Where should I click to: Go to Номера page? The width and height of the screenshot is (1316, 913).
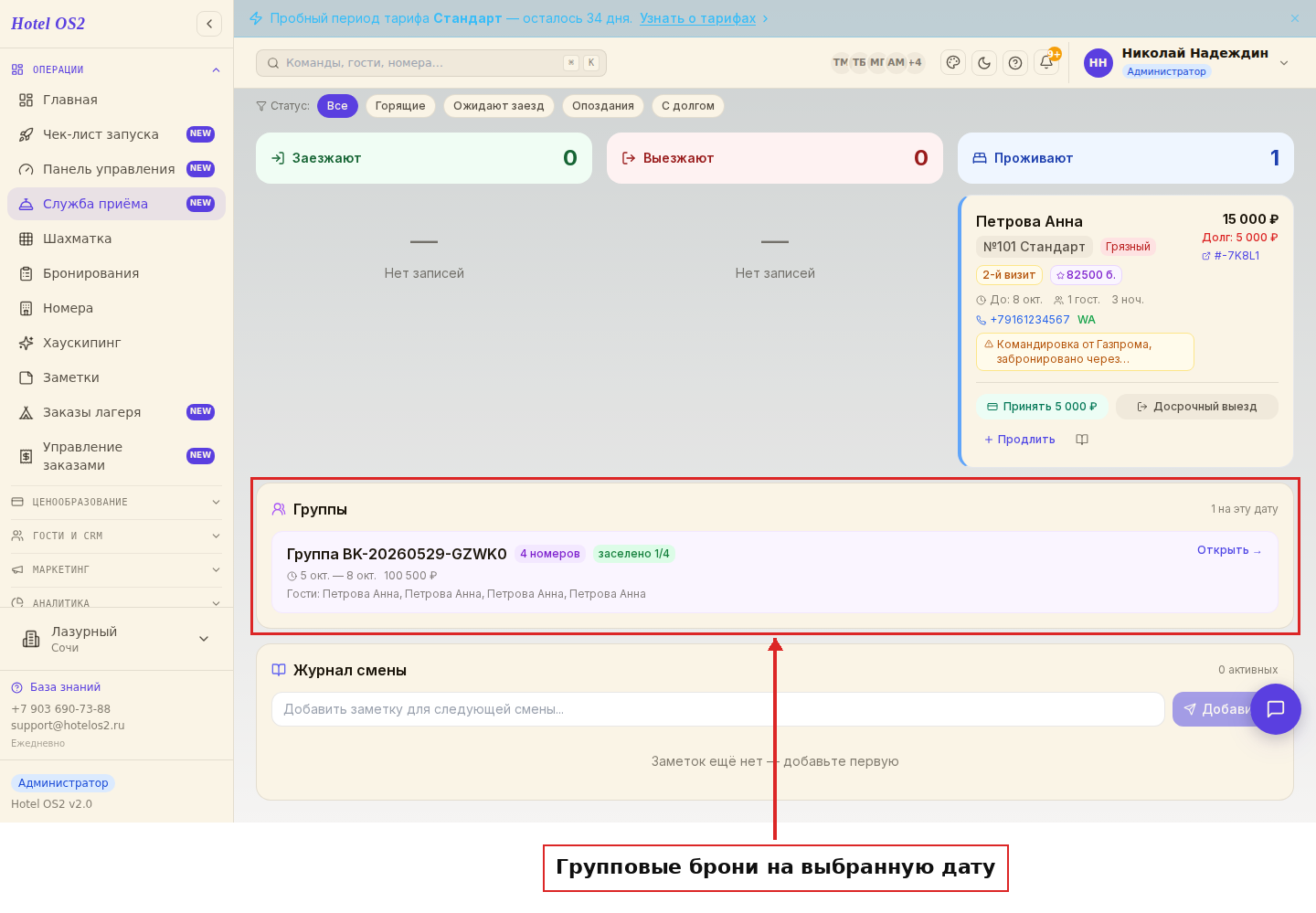coord(116,308)
